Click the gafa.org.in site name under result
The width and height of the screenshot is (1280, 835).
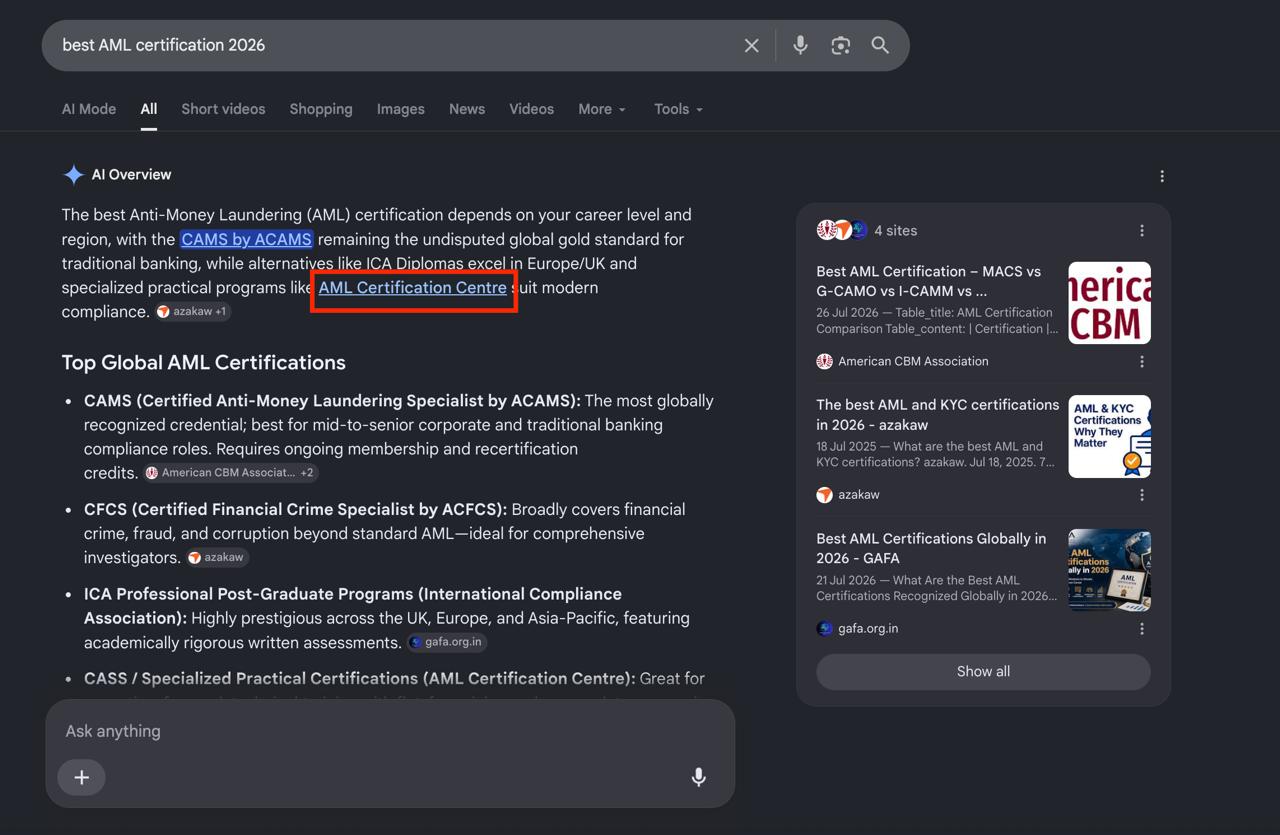(x=868, y=628)
